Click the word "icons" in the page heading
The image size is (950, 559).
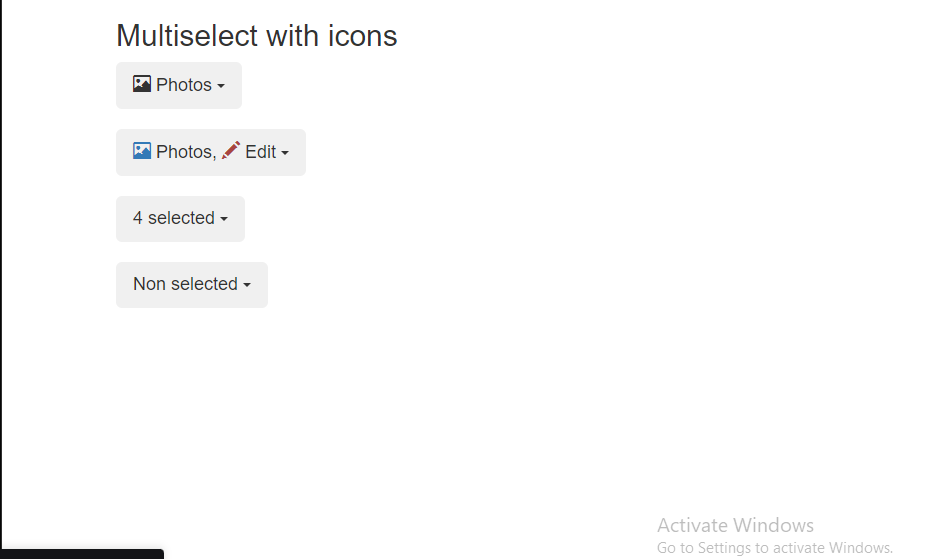pos(363,36)
